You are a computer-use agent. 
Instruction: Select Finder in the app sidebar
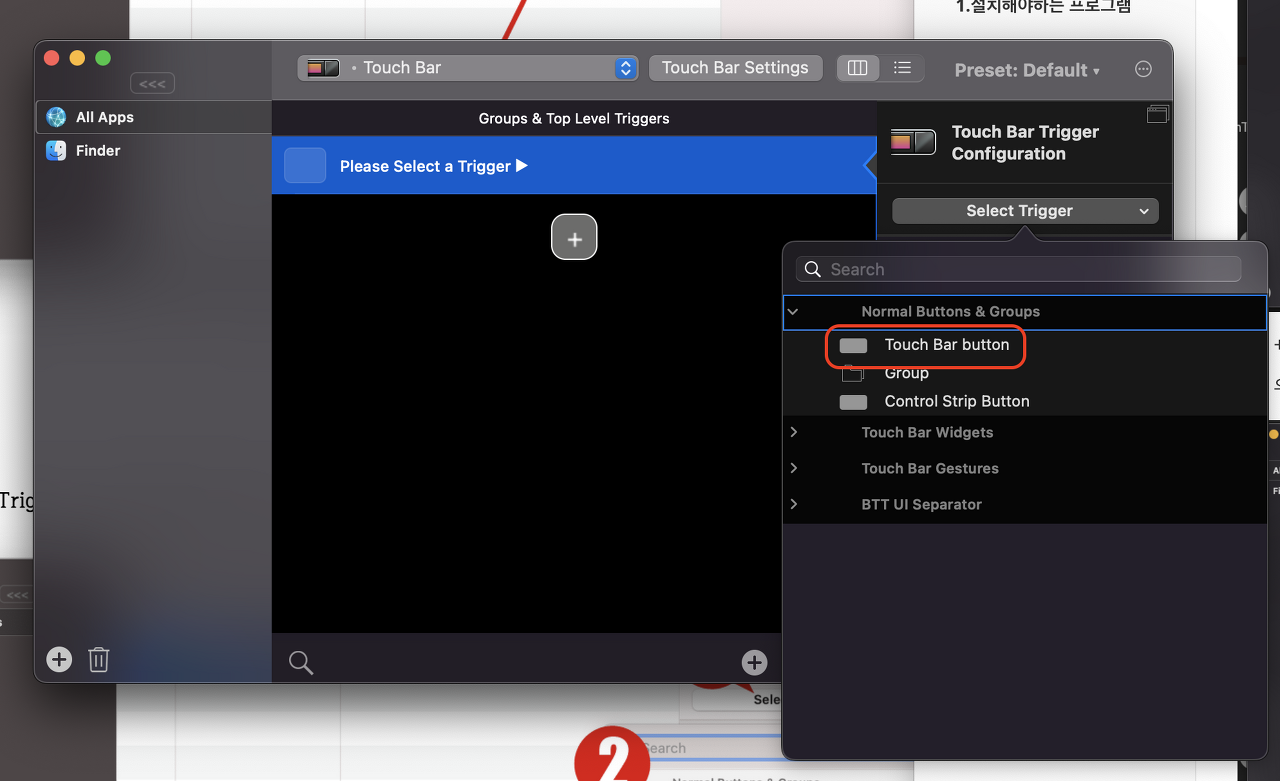154,151
